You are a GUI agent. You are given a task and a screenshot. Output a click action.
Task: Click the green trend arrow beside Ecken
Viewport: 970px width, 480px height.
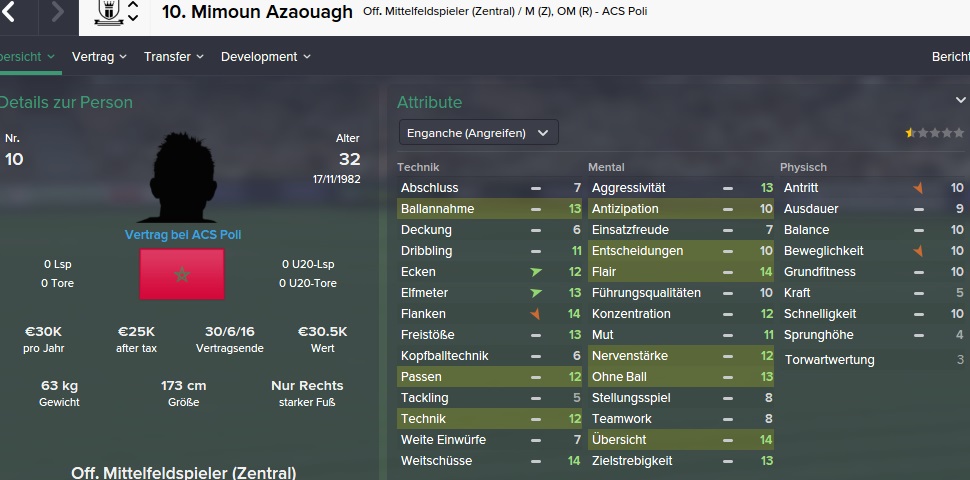pyautogui.click(x=536, y=272)
